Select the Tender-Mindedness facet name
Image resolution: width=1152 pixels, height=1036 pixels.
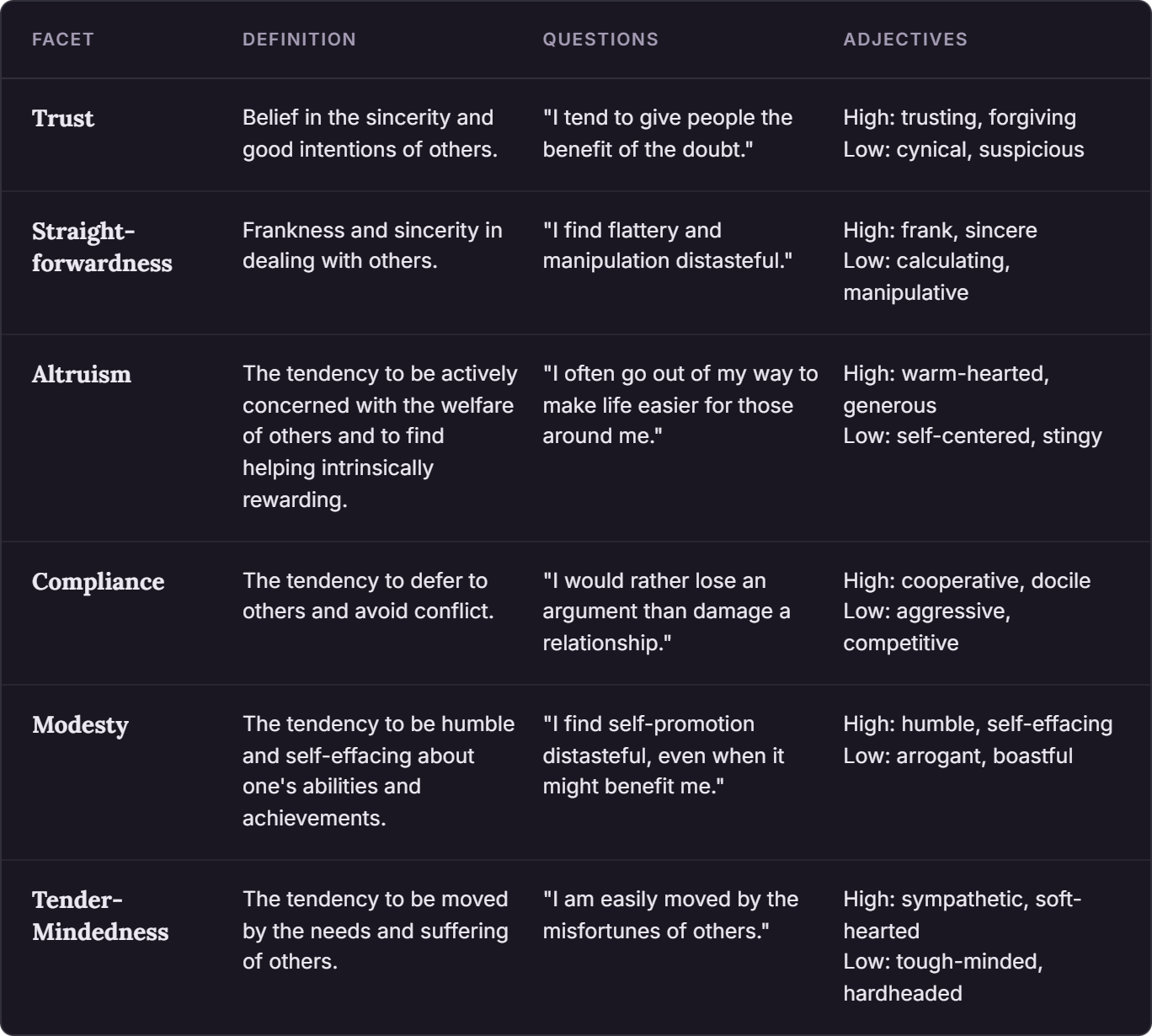[100, 916]
